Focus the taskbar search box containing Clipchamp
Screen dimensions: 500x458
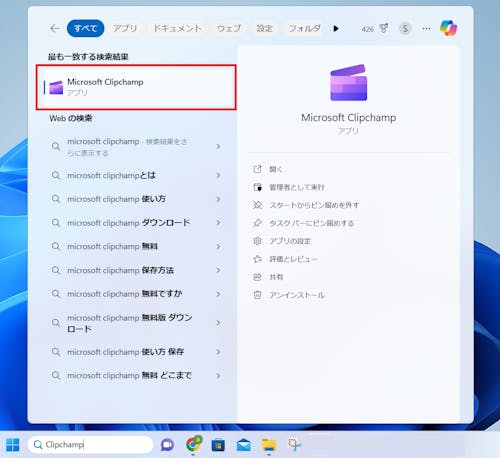(90, 444)
